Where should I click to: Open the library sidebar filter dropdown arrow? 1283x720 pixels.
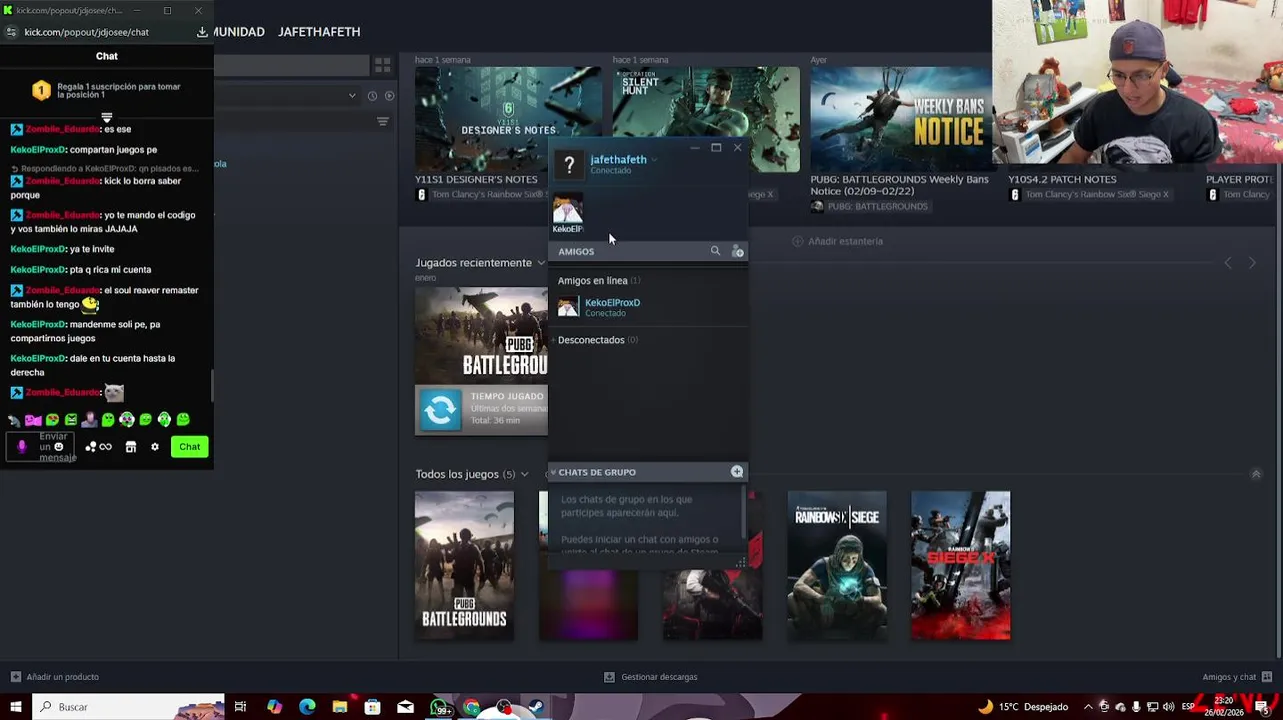pos(352,96)
